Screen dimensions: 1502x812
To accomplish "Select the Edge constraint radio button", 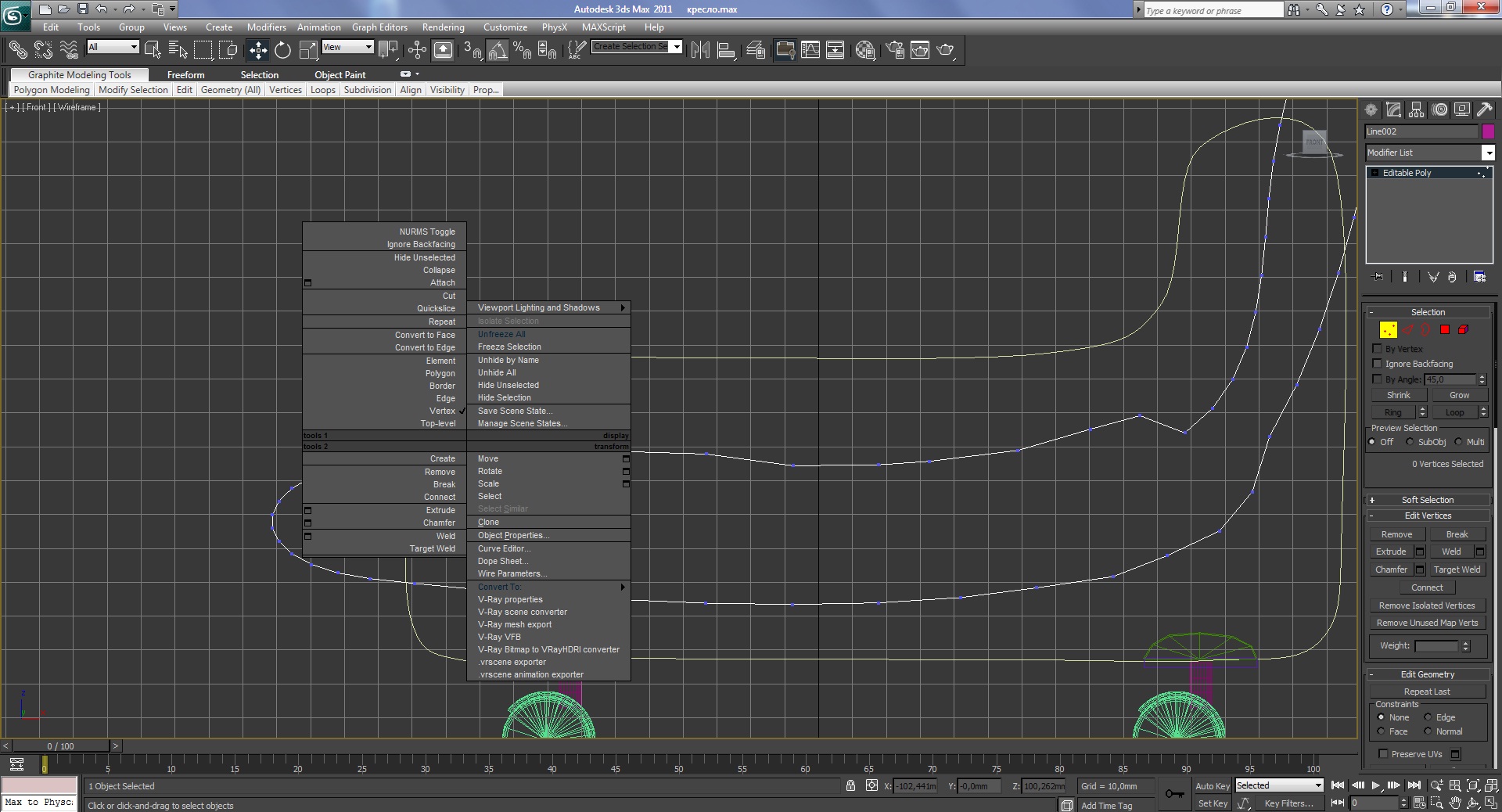I will tap(1428, 717).
